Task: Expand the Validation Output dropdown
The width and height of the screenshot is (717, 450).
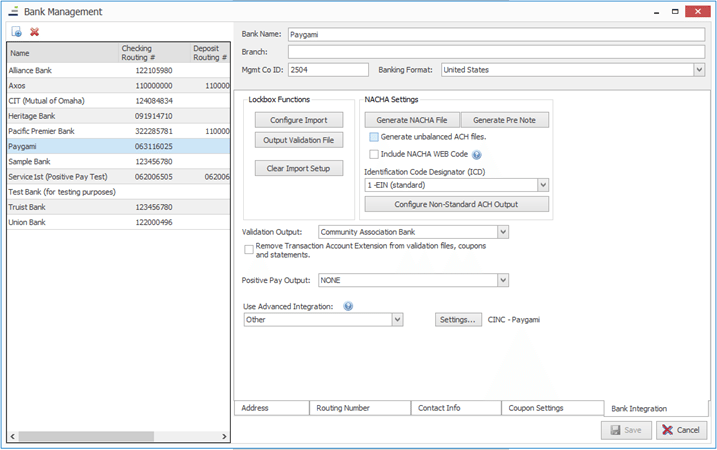Action: 503,232
